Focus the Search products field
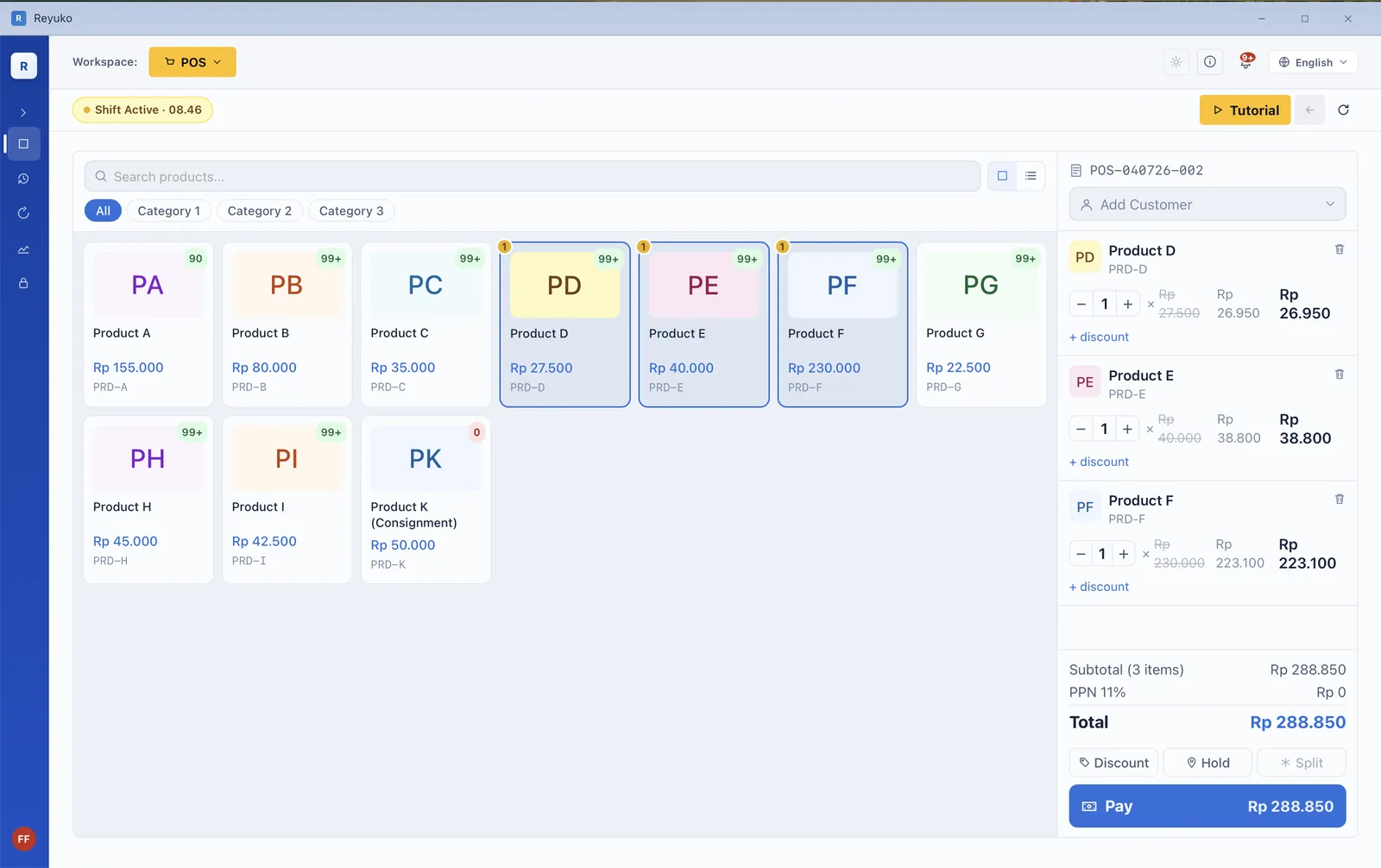1381x868 pixels. pyautogui.click(x=533, y=176)
